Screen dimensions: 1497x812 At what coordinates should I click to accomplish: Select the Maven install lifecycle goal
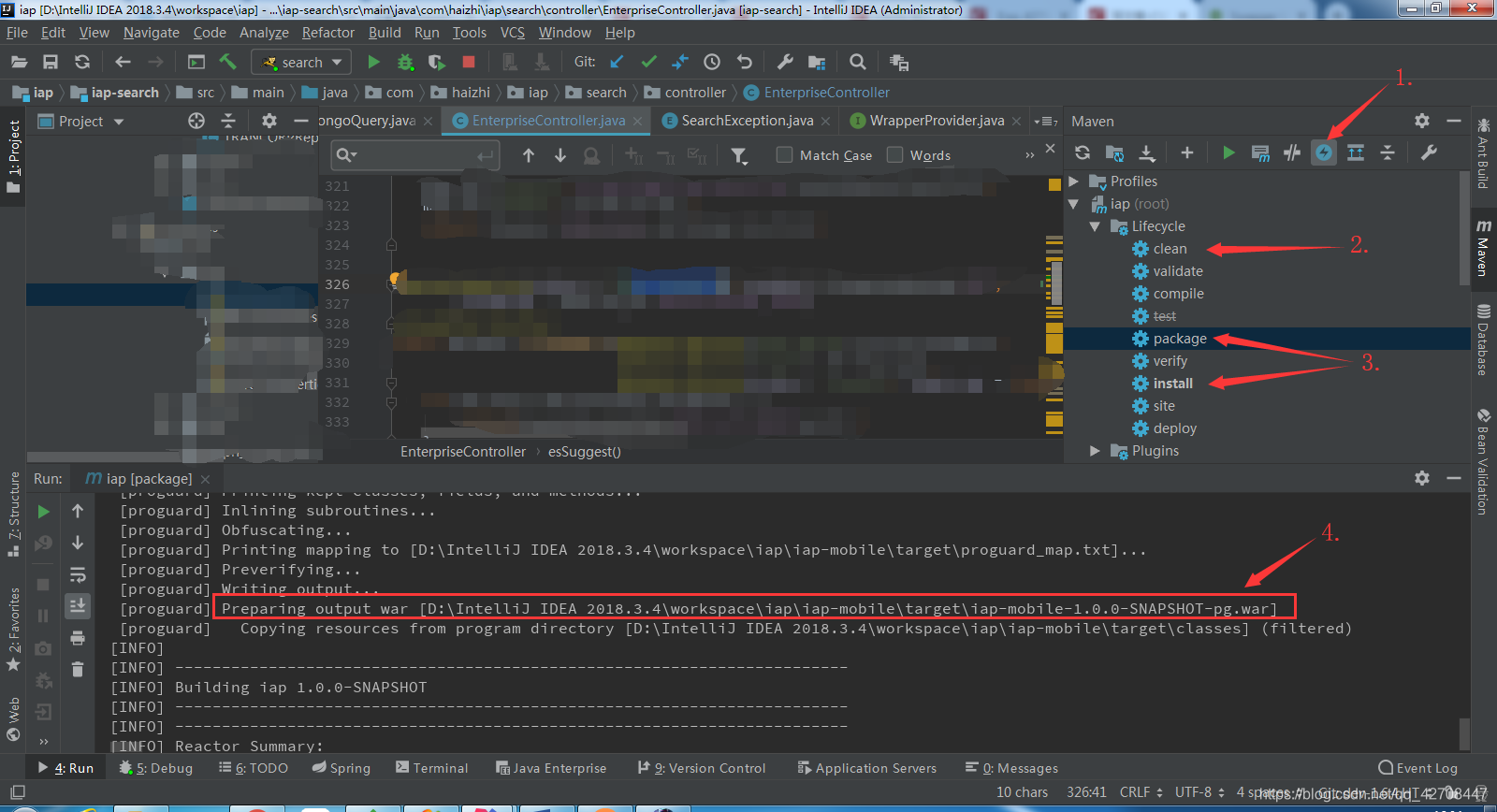coord(1172,383)
